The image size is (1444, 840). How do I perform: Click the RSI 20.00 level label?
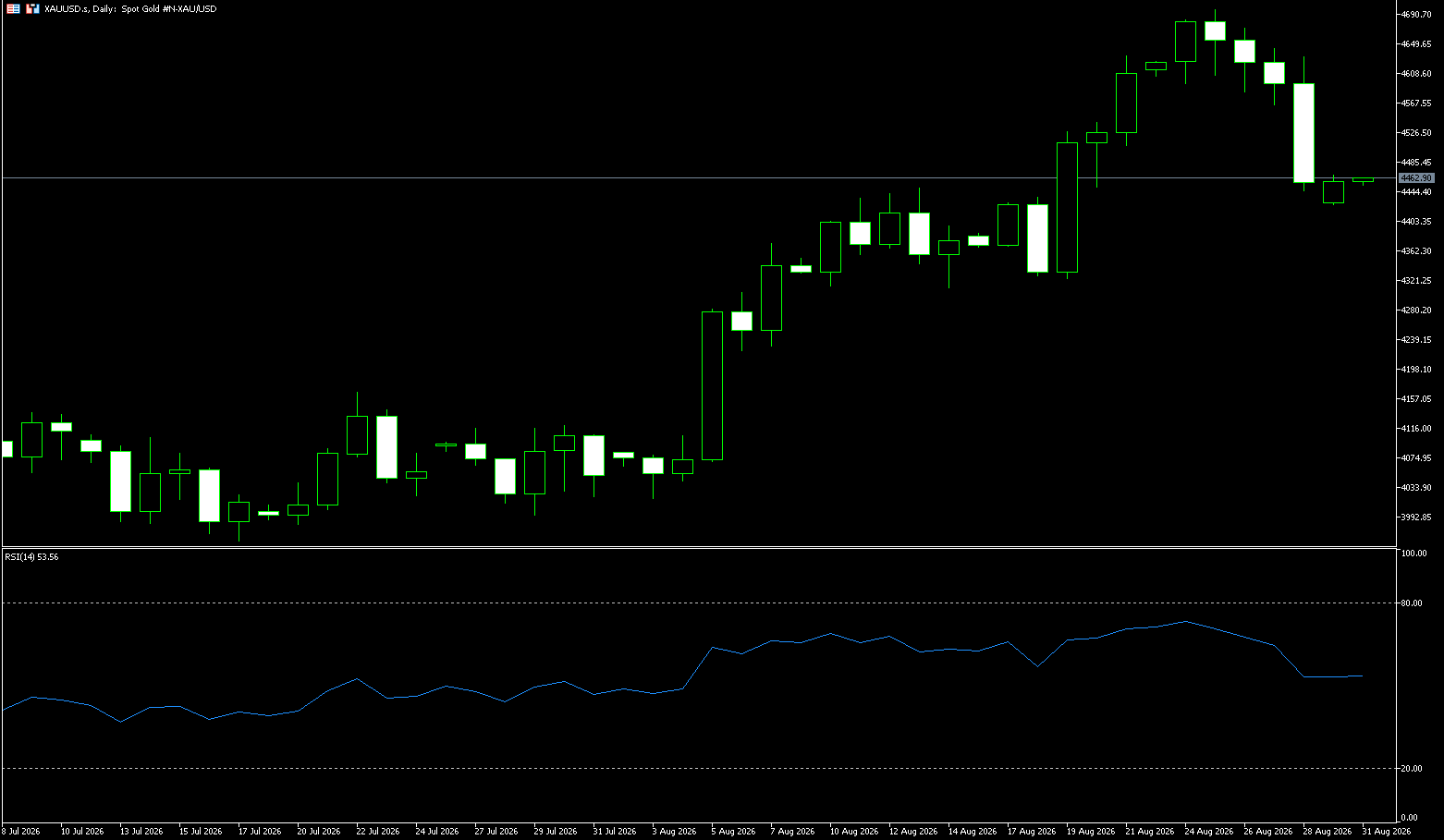(1412, 769)
